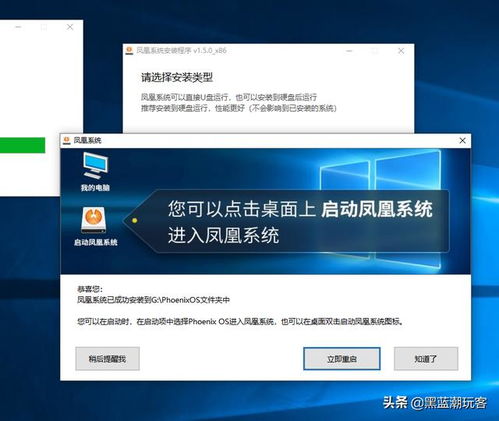Image resolution: width=499 pixels, height=421 pixels.
Task: Click the 凤凰系统安装程序 v1.5.0_x86 title text
Action: (181, 51)
